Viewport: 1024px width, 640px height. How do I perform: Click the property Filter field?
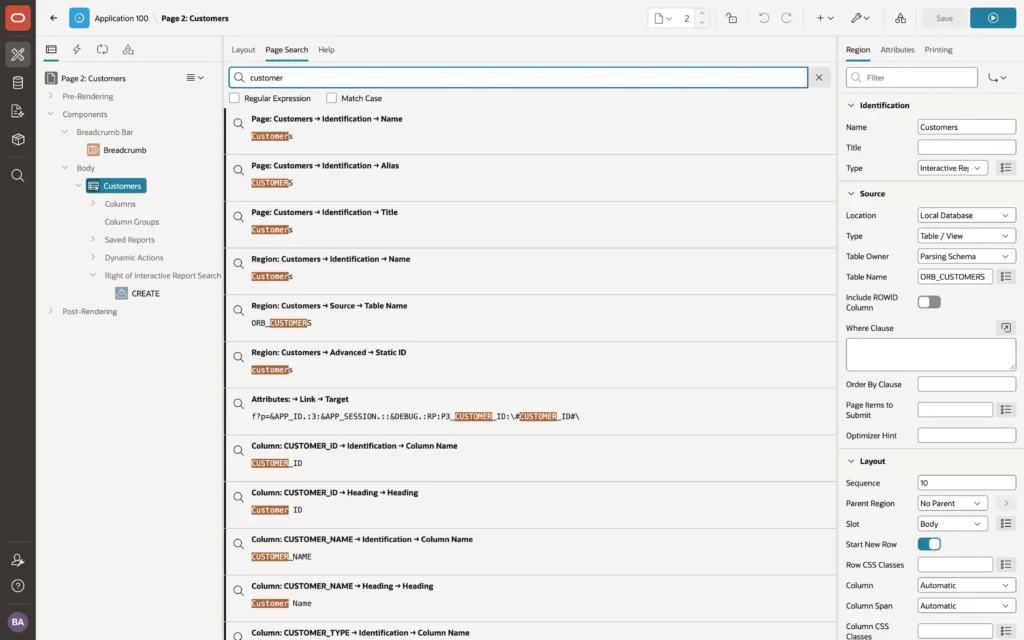pyautogui.click(x=912, y=77)
